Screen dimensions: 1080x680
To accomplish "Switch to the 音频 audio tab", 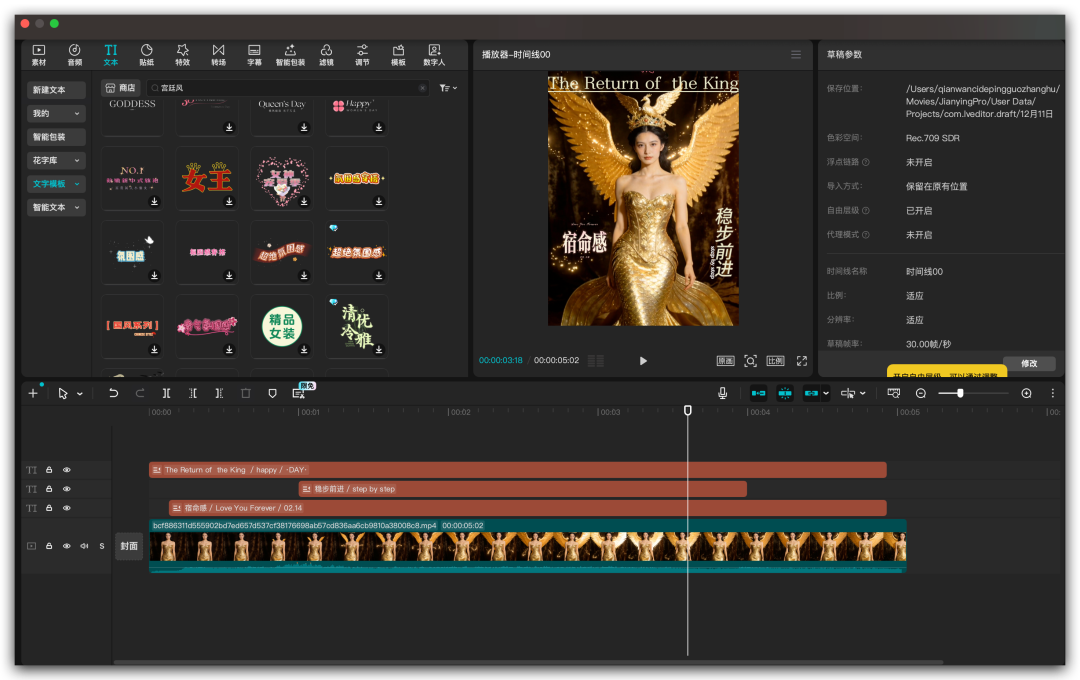I will pos(75,54).
